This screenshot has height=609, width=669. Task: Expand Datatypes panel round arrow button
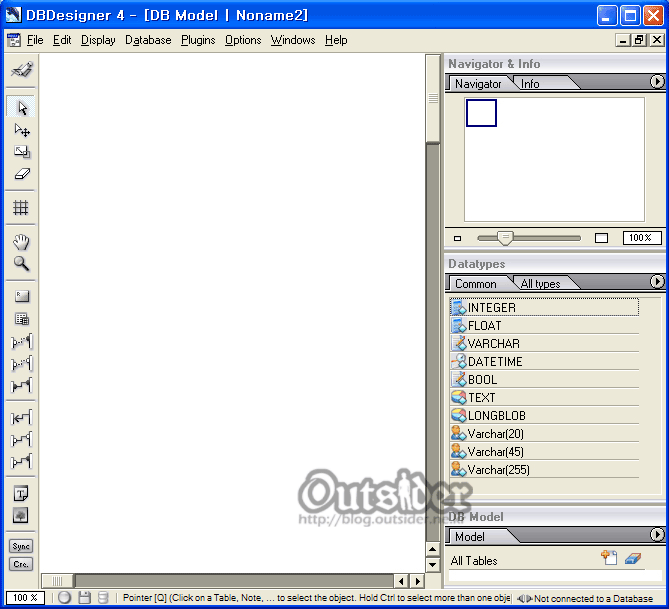tap(657, 281)
